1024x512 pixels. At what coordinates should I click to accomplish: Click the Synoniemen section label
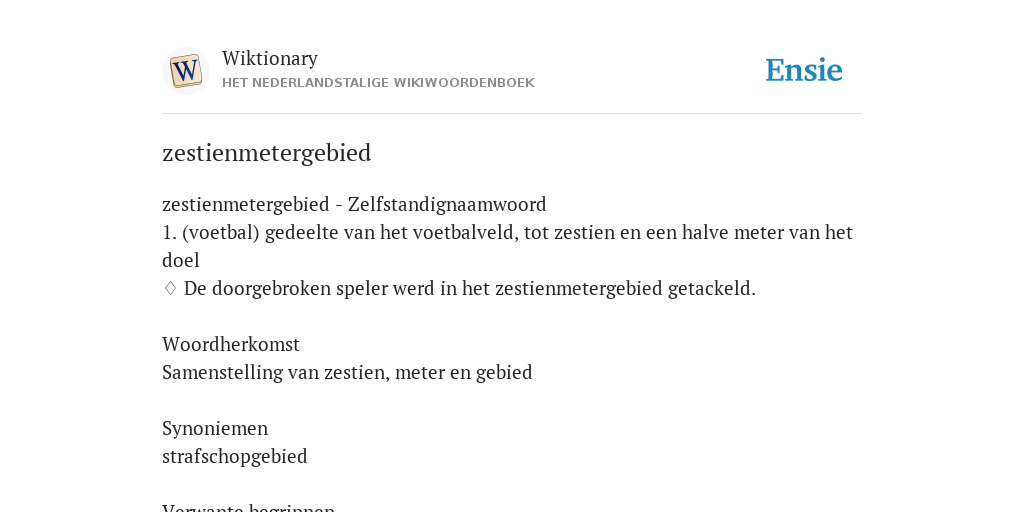click(x=215, y=428)
